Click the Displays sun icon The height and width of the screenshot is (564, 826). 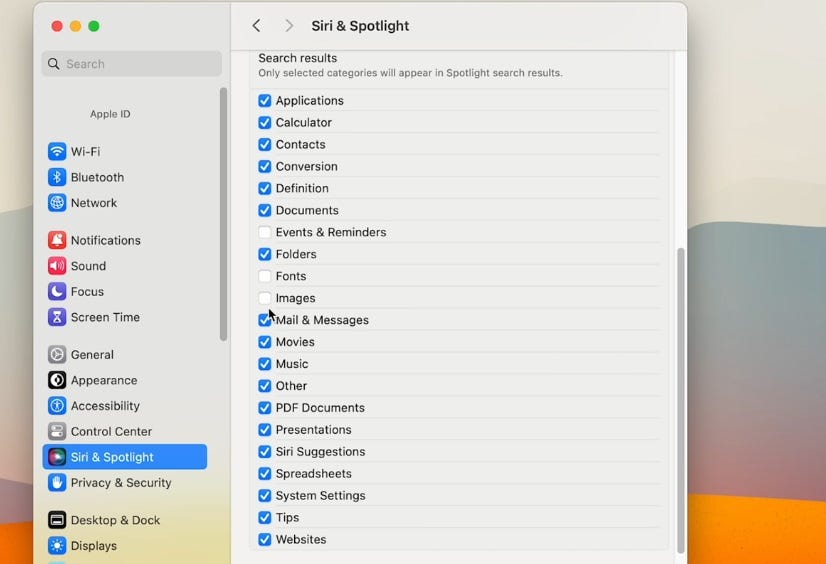point(57,546)
